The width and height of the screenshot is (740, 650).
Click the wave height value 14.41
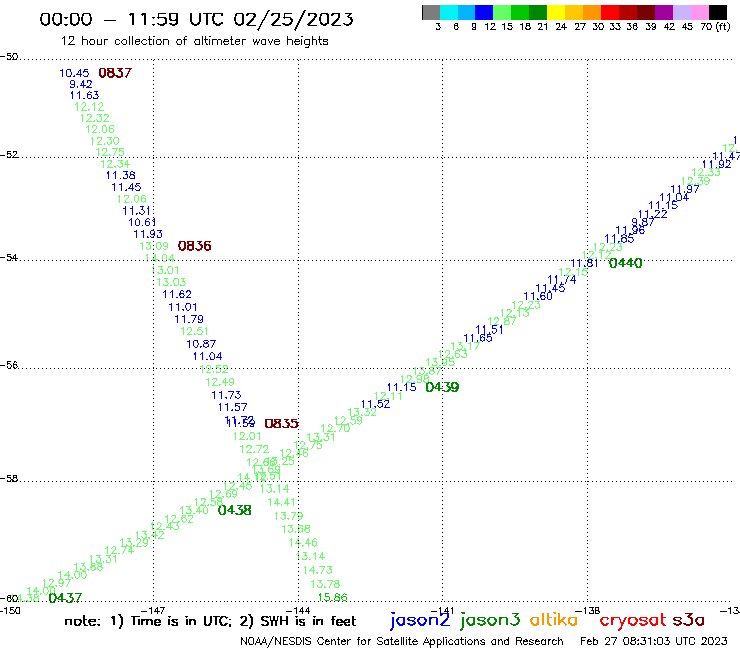coord(281,502)
